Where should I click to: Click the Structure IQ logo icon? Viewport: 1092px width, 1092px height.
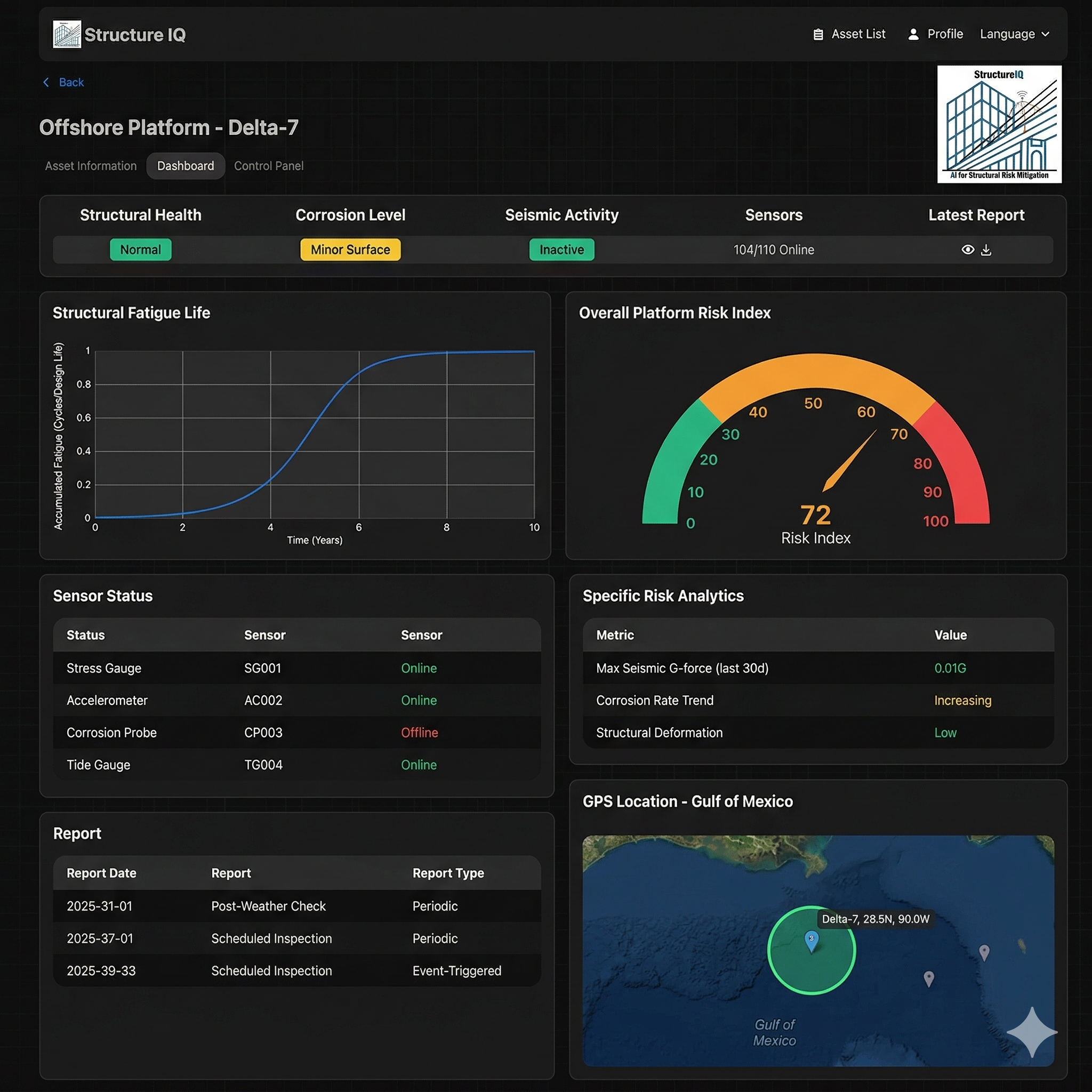(67, 35)
